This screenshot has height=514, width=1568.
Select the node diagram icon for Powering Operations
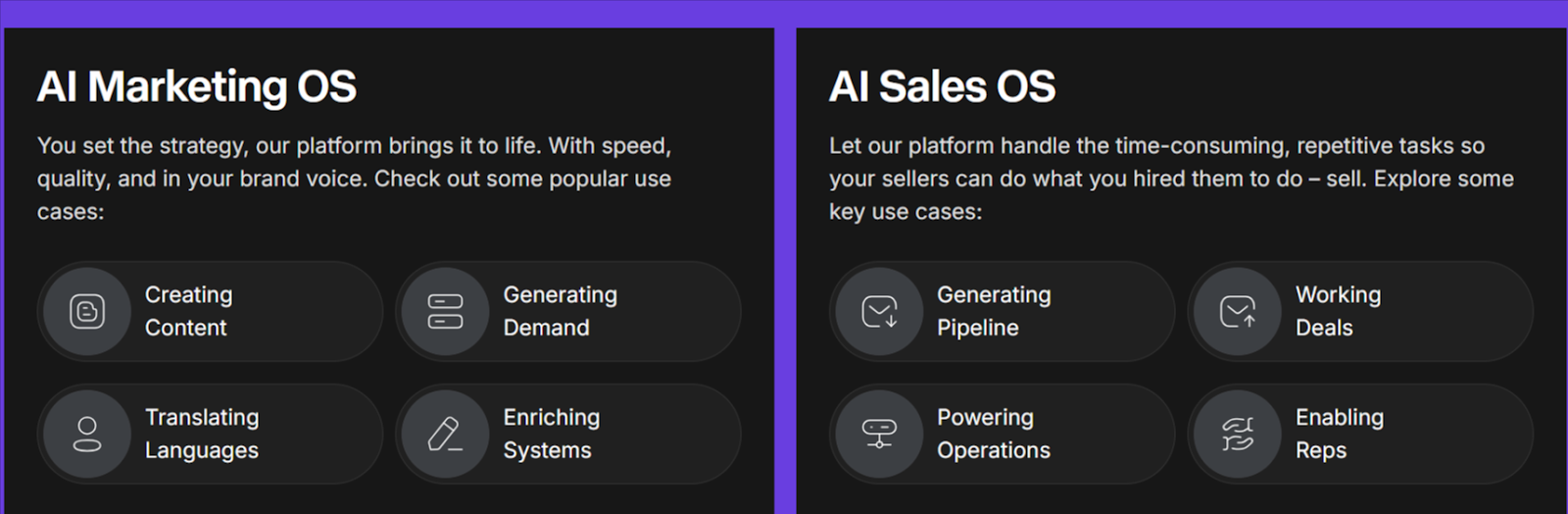coord(879,435)
